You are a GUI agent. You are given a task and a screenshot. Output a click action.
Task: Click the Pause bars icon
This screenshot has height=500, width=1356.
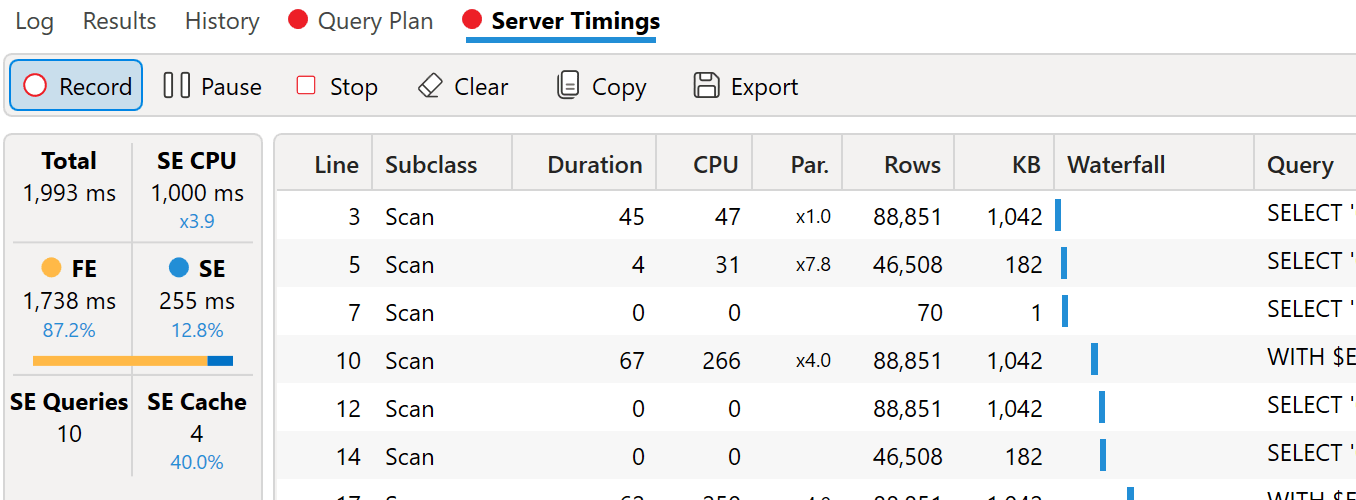coord(177,85)
